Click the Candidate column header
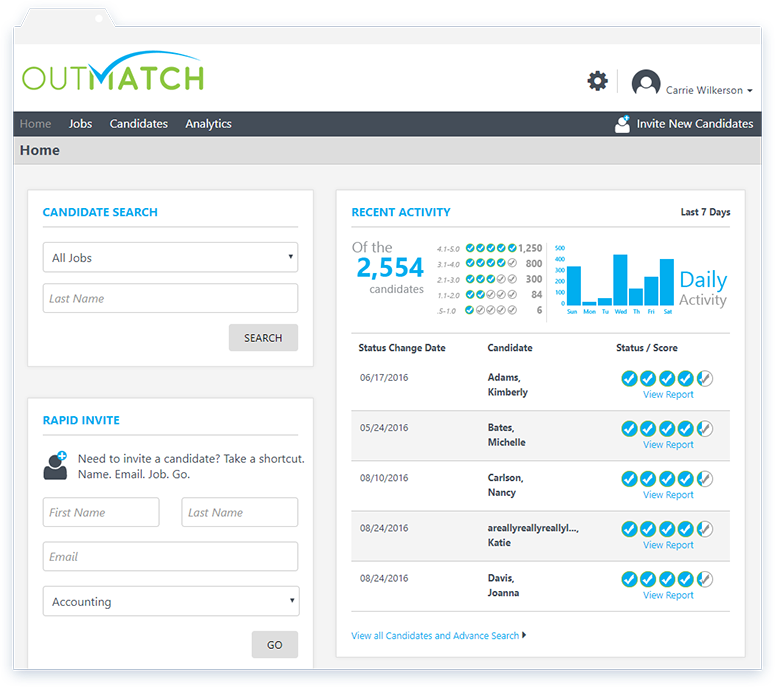This screenshot has height=687, width=775. pyautogui.click(x=510, y=347)
